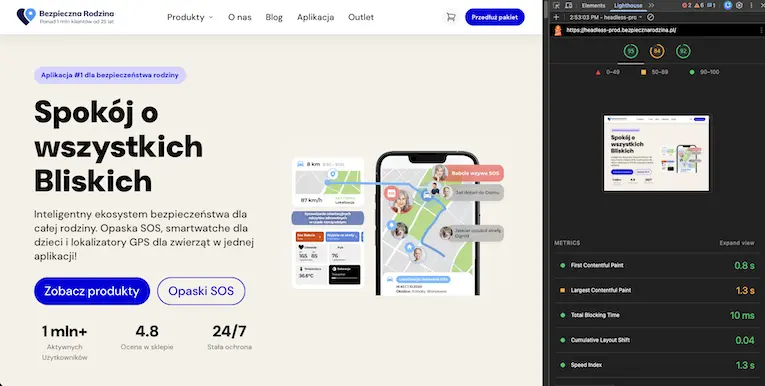Switch to the Lighthouse DevTools tab
765x386 pixels.
[628, 5]
